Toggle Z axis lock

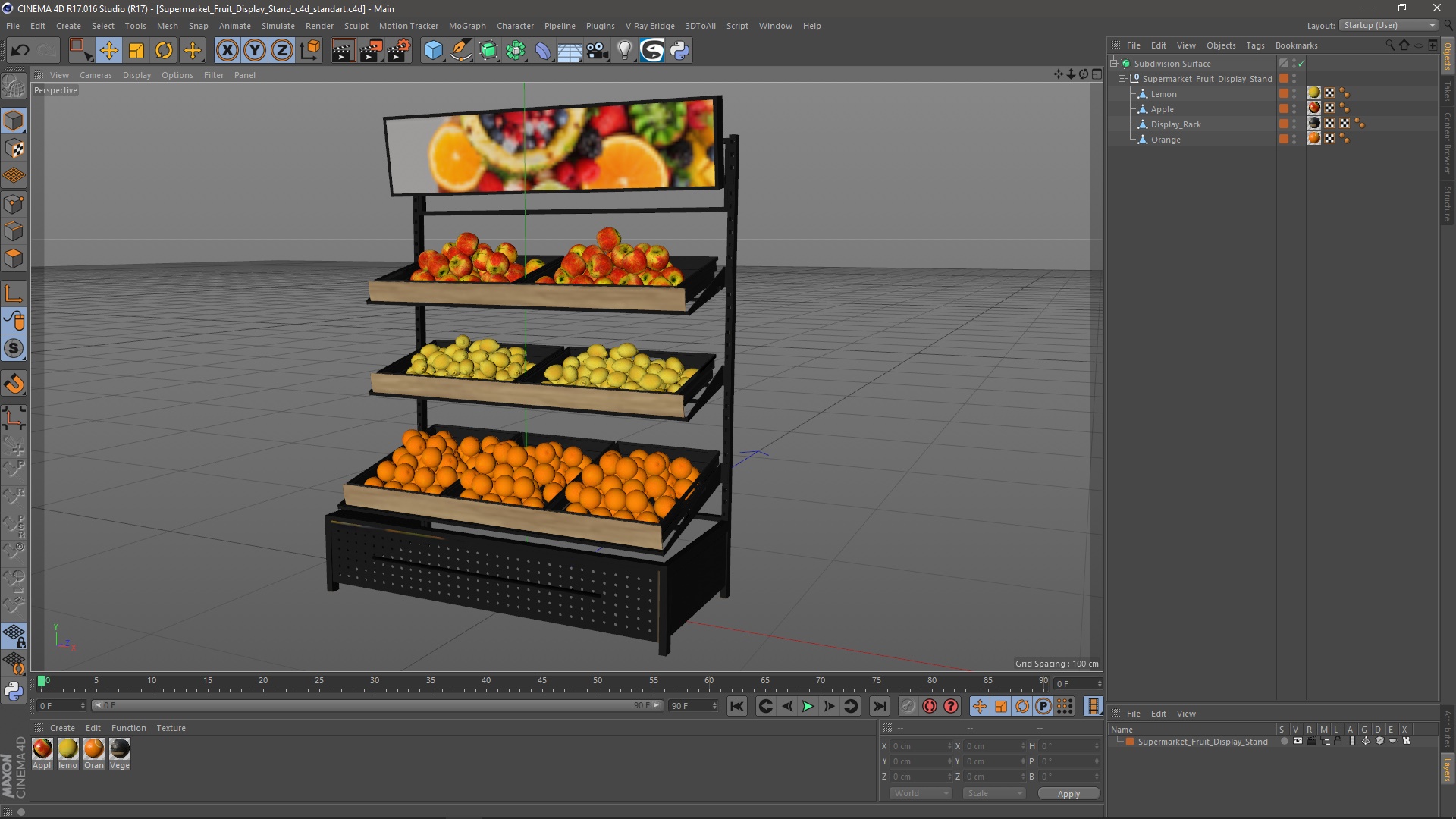[x=282, y=51]
